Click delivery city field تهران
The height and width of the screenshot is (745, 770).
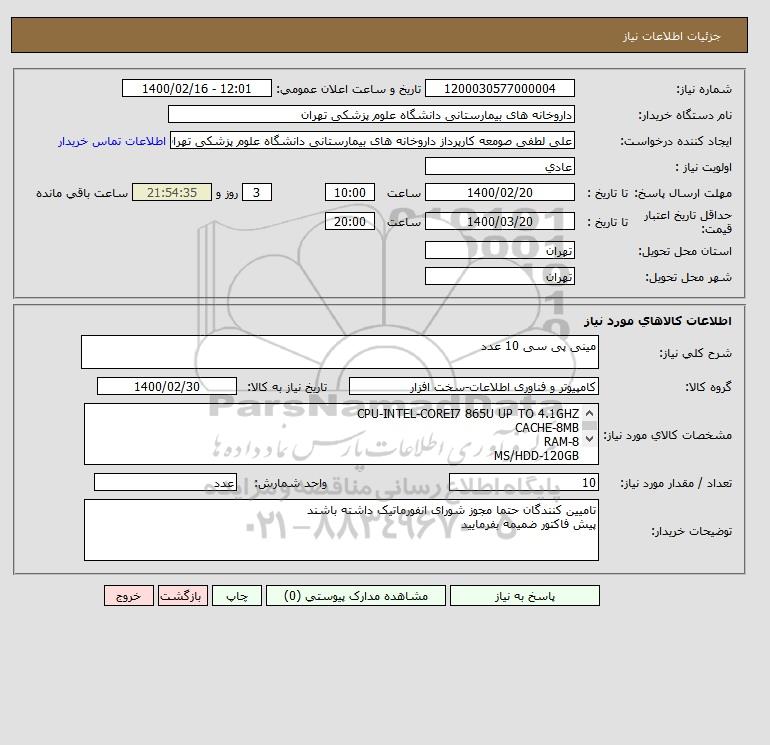pos(499,276)
